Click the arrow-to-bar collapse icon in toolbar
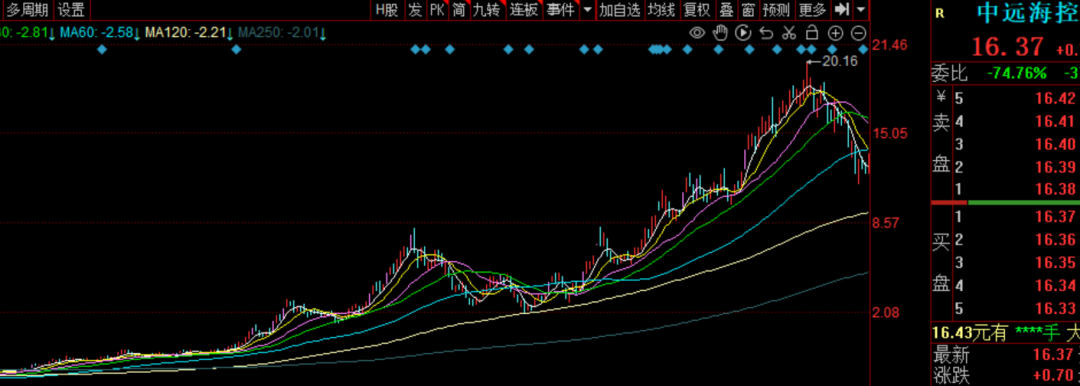Image resolution: width=1080 pixels, height=386 pixels. click(x=841, y=10)
